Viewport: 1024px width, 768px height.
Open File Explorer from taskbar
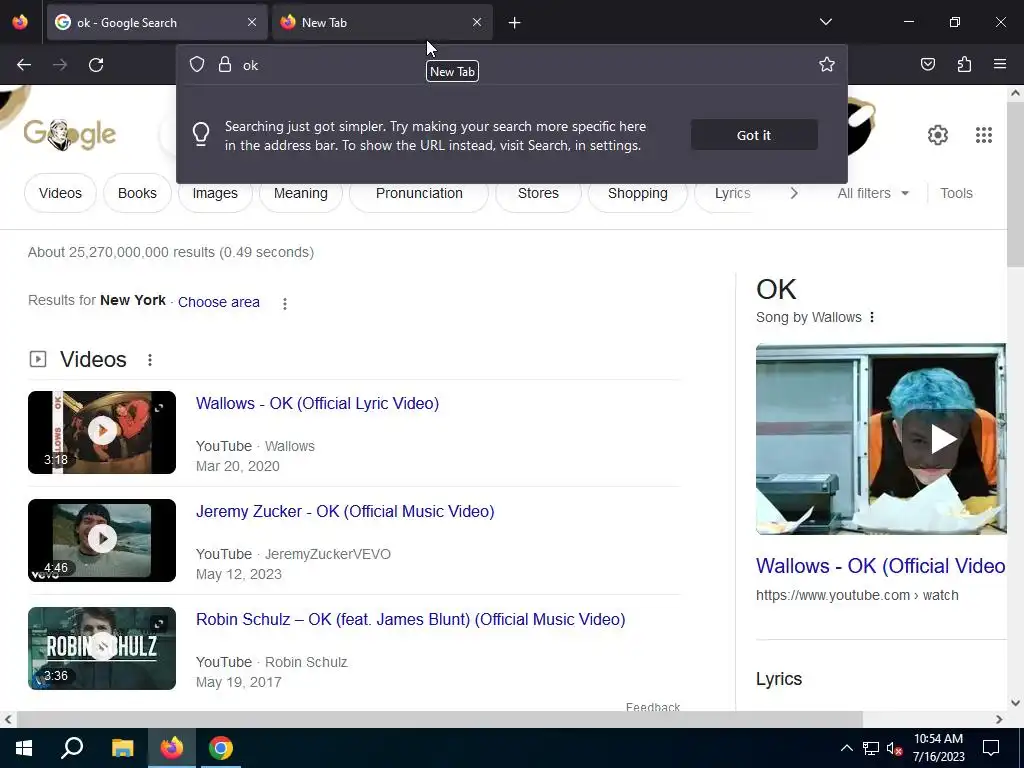click(122, 748)
